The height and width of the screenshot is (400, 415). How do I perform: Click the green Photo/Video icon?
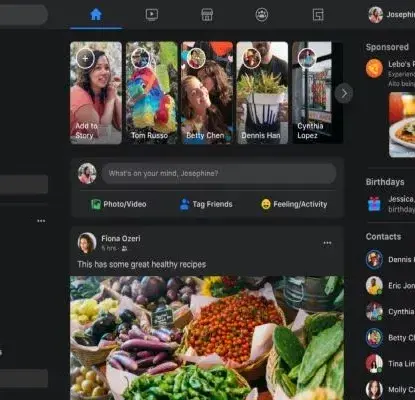pos(96,204)
